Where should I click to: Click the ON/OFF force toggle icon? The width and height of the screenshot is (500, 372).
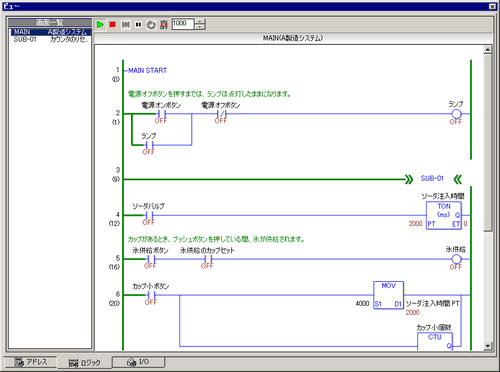tap(164, 25)
